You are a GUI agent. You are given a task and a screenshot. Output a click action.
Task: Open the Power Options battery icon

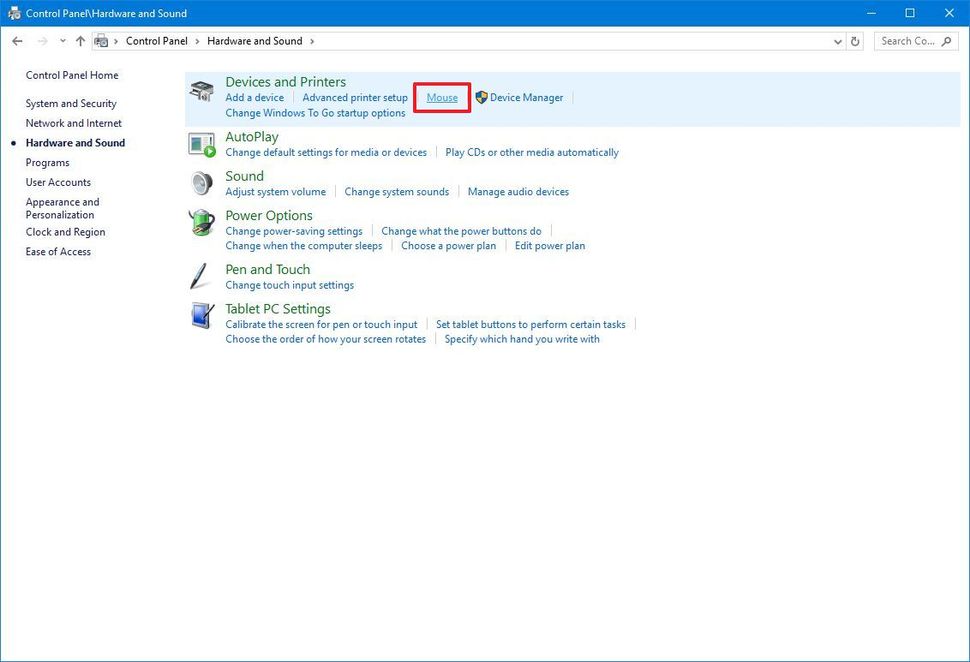pos(200,223)
